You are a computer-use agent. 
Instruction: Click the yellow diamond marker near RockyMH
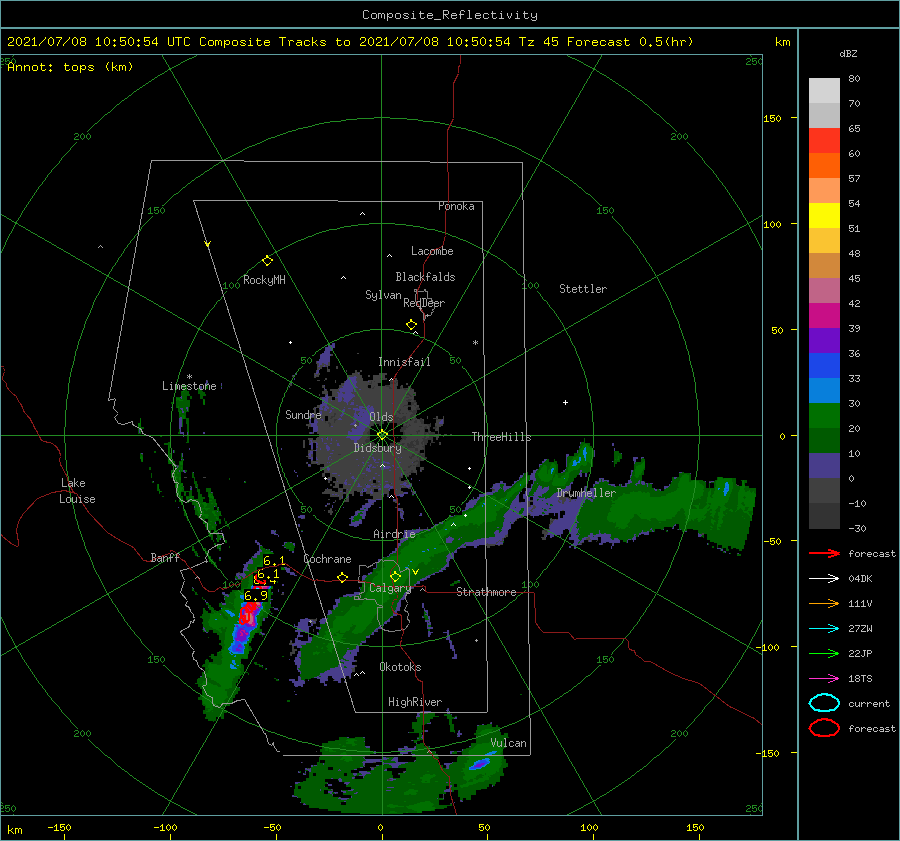267,261
